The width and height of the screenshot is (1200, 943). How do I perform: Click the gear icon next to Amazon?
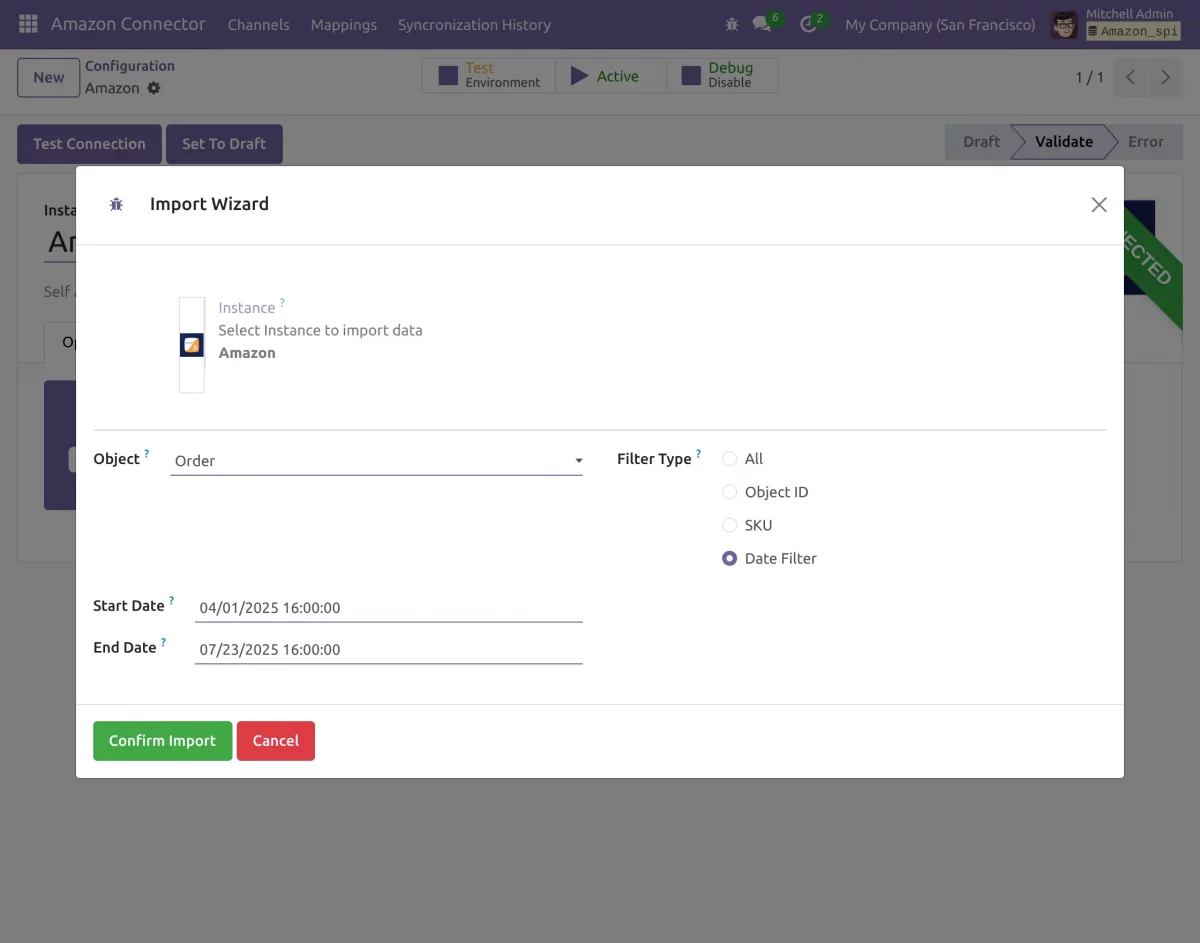pyautogui.click(x=153, y=88)
